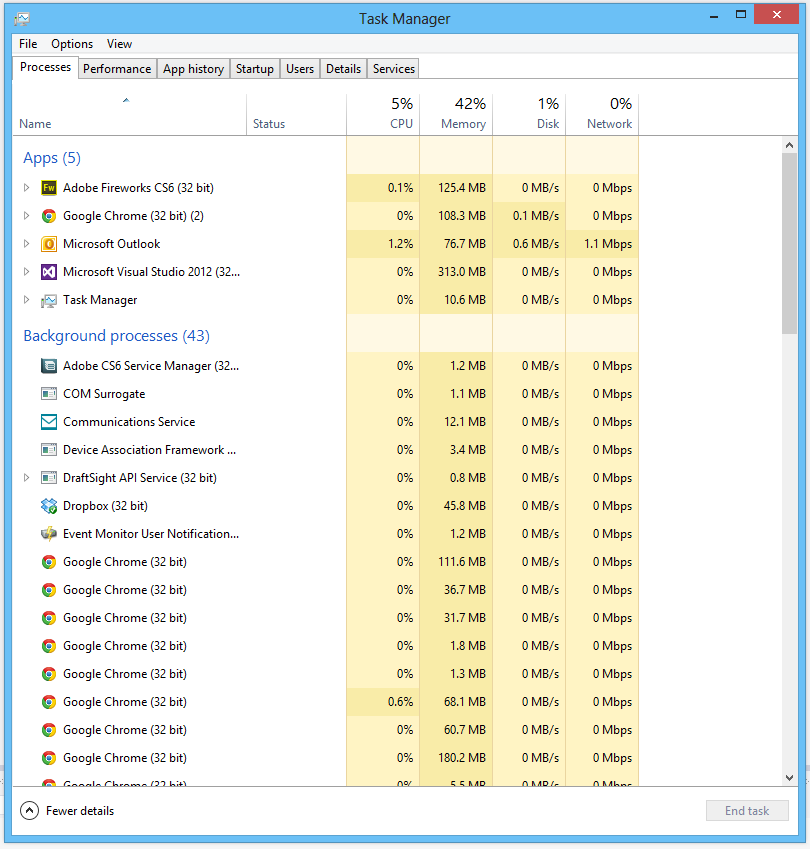Click the Task Manager process icon
This screenshot has height=849, width=810.
click(48, 299)
